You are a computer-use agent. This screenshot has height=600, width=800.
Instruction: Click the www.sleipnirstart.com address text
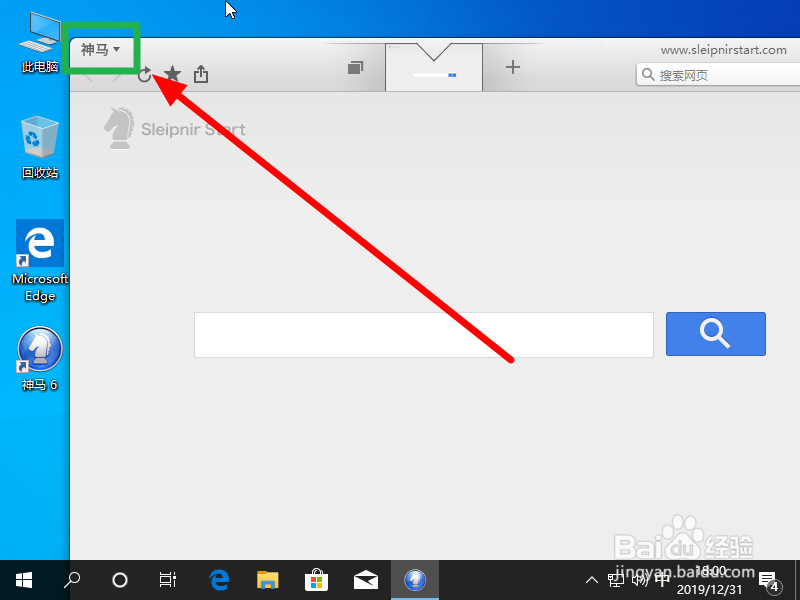point(723,50)
